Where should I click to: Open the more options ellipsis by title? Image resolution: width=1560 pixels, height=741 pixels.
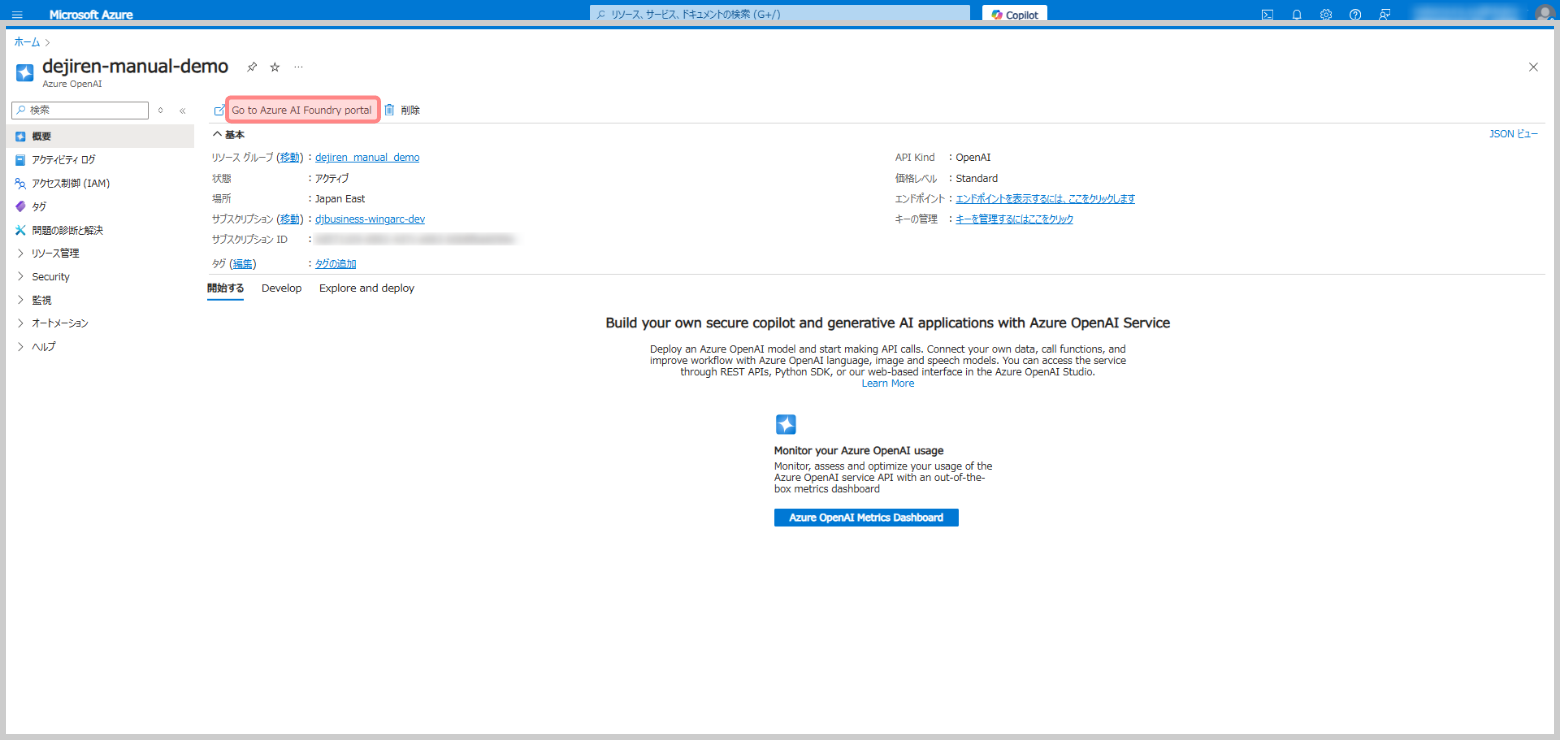[x=298, y=67]
